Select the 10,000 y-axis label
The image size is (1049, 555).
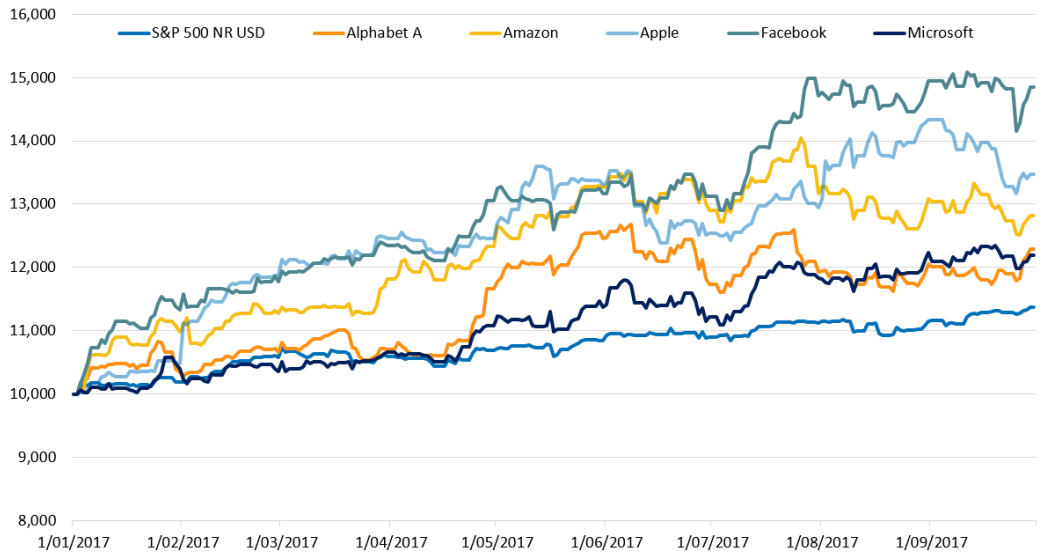tap(34, 393)
